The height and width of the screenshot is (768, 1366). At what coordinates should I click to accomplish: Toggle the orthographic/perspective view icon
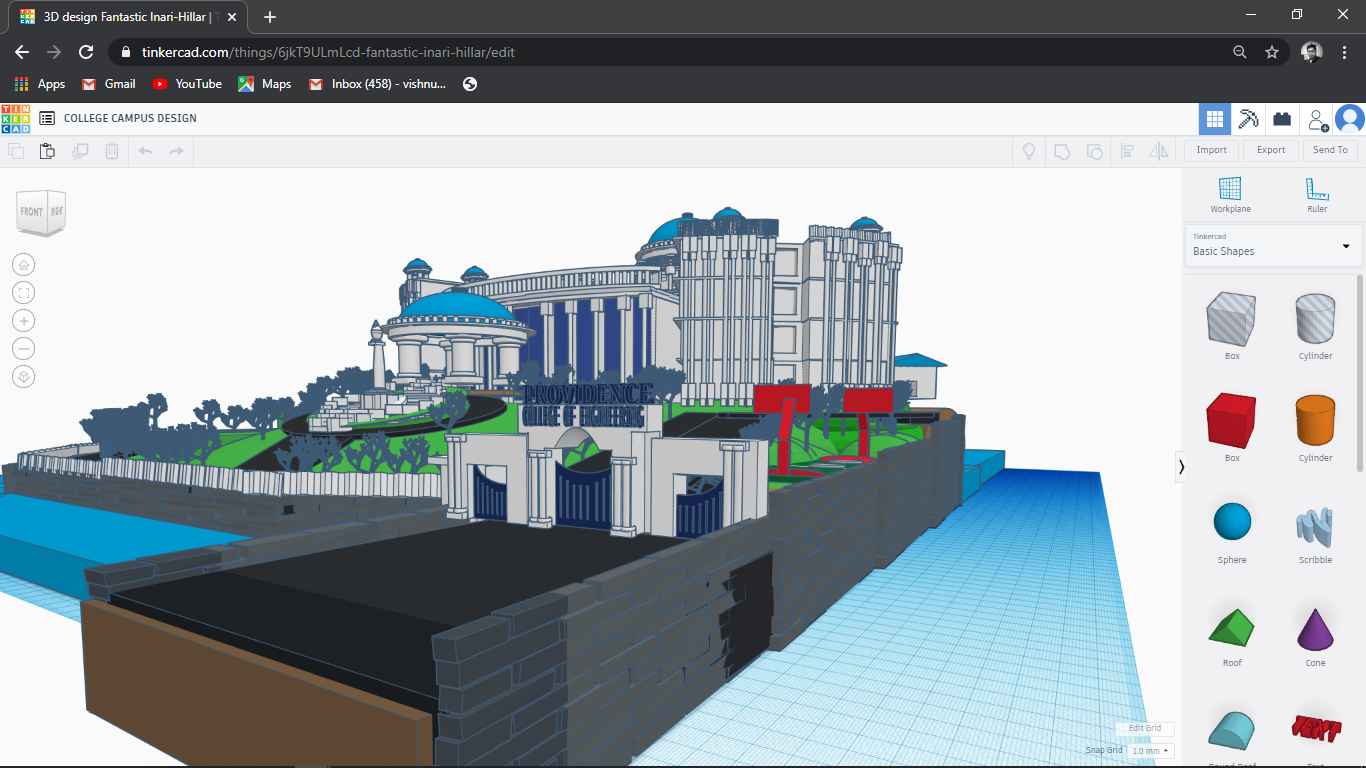[24, 376]
